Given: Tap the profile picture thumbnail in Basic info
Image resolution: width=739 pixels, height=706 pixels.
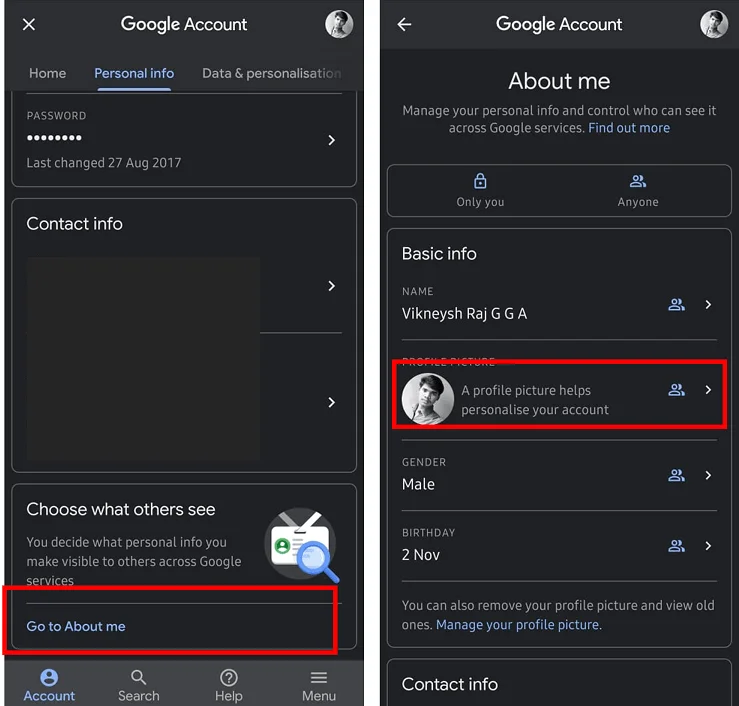Looking at the screenshot, I should pyautogui.click(x=427, y=399).
